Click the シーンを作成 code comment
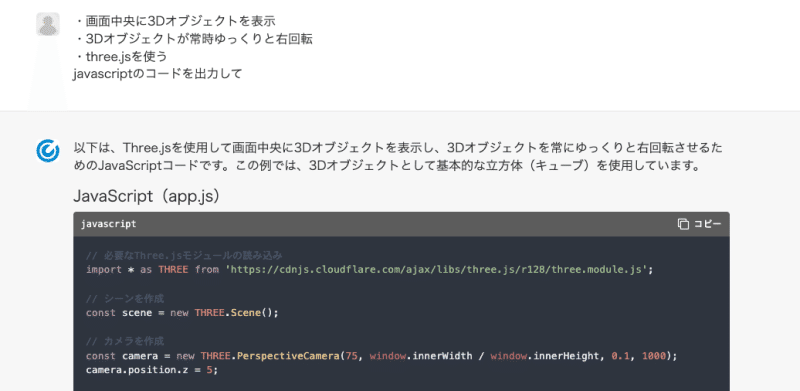The height and width of the screenshot is (391, 800). (x=125, y=298)
